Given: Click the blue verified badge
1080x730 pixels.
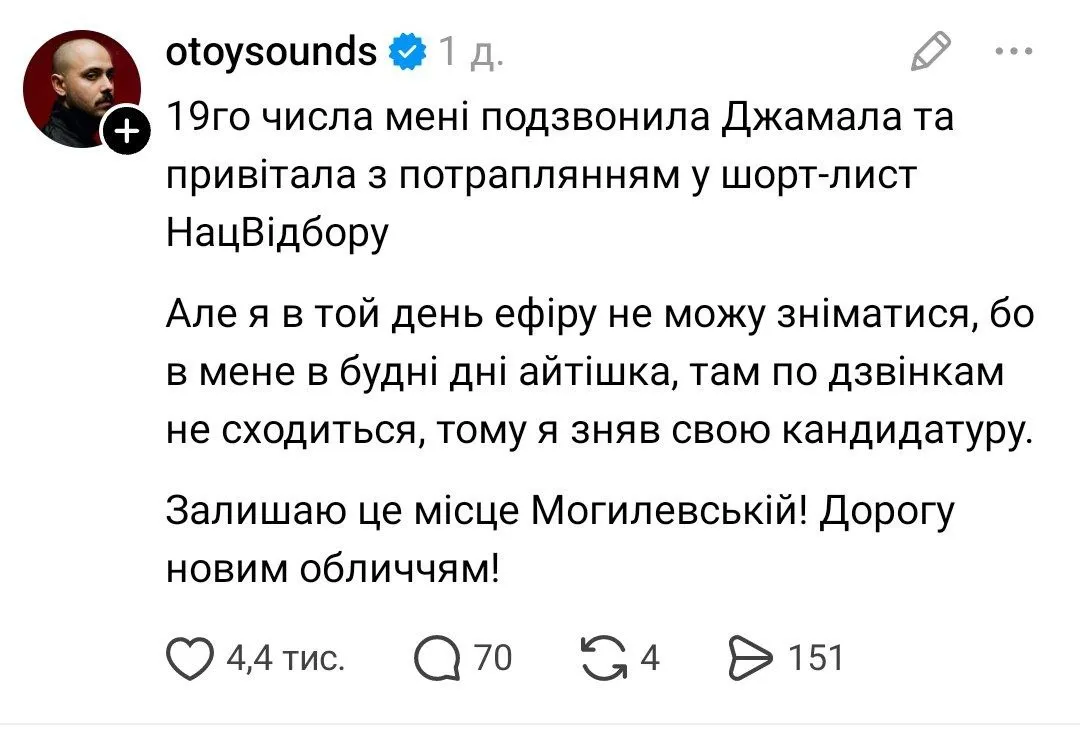Looking at the screenshot, I should (x=407, y=51).
